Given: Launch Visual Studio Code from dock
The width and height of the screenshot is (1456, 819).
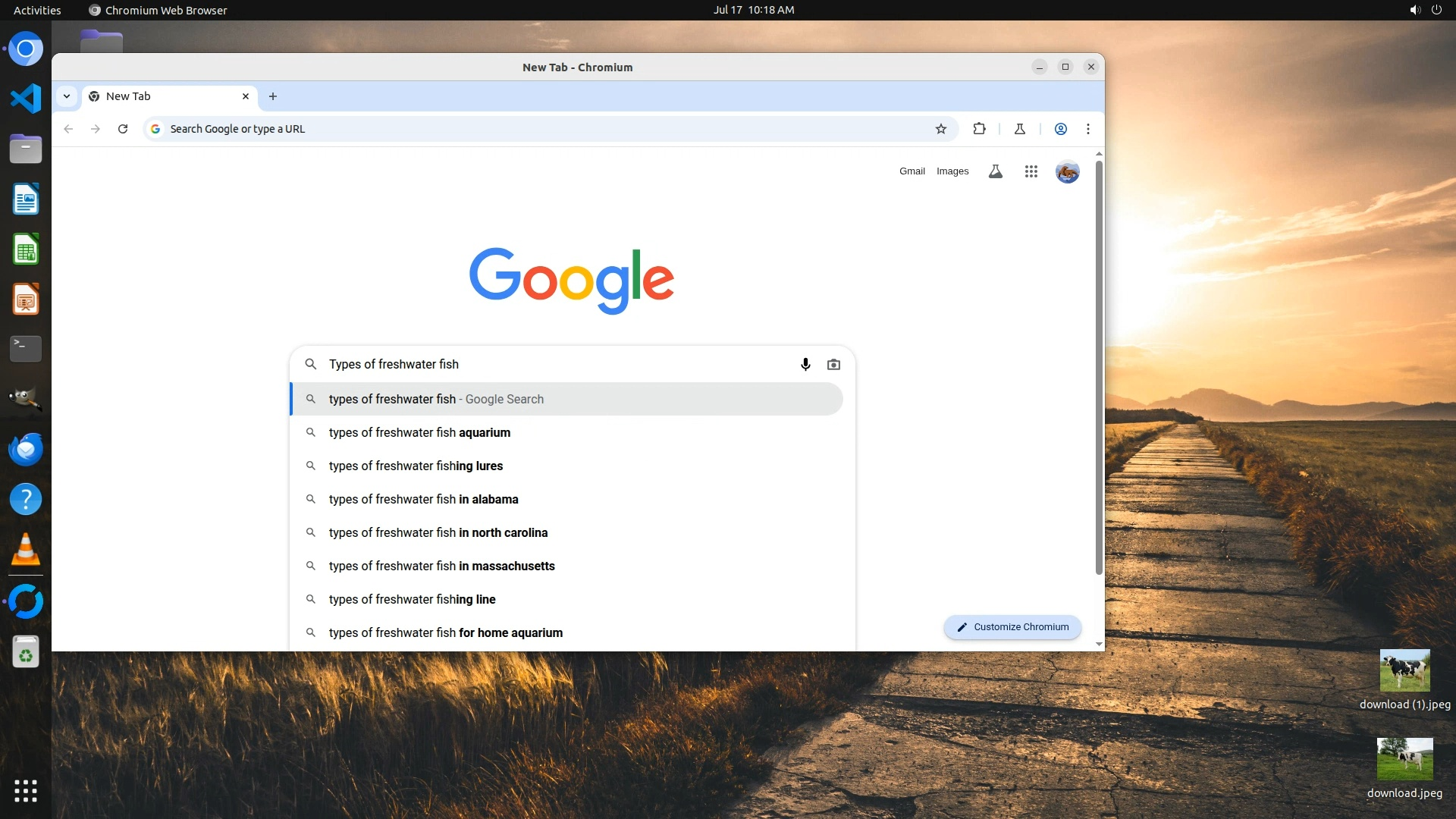Looking at the screenshot, I should coord(26,99).
